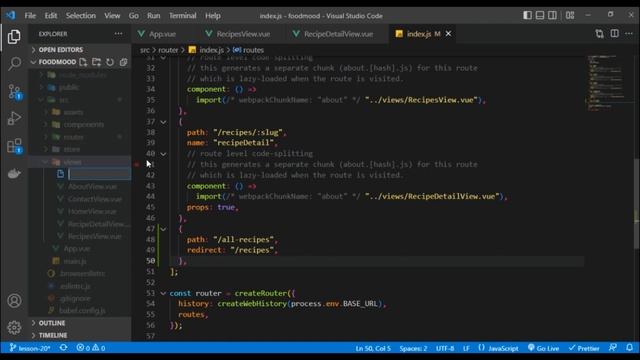This screenshot has width=640, height=360.
Task: Change JavaScript language mode
Action: point(498,348)
